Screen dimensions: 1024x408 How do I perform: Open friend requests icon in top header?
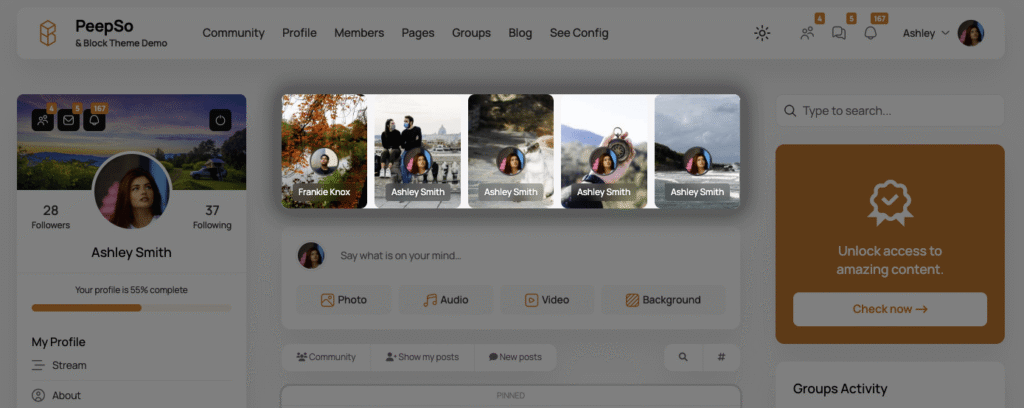point(807,33)
